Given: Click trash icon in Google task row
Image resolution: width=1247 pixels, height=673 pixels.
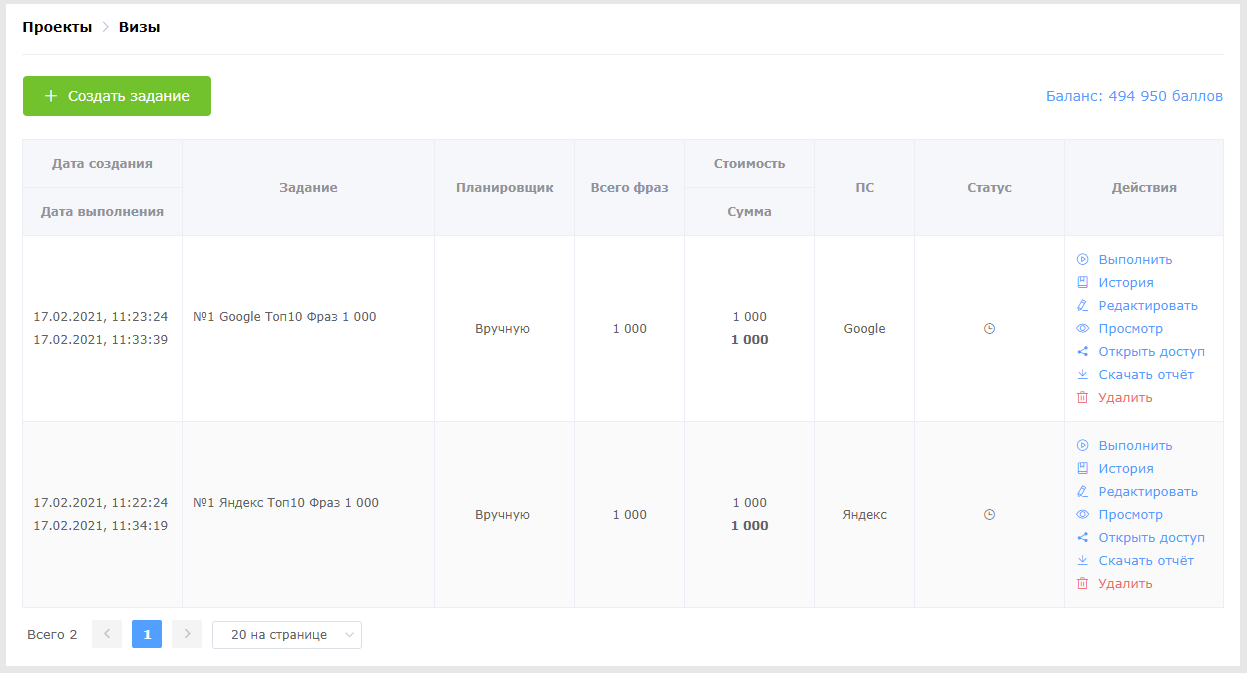Looking at the screenshot, I should pos(1082,397).
